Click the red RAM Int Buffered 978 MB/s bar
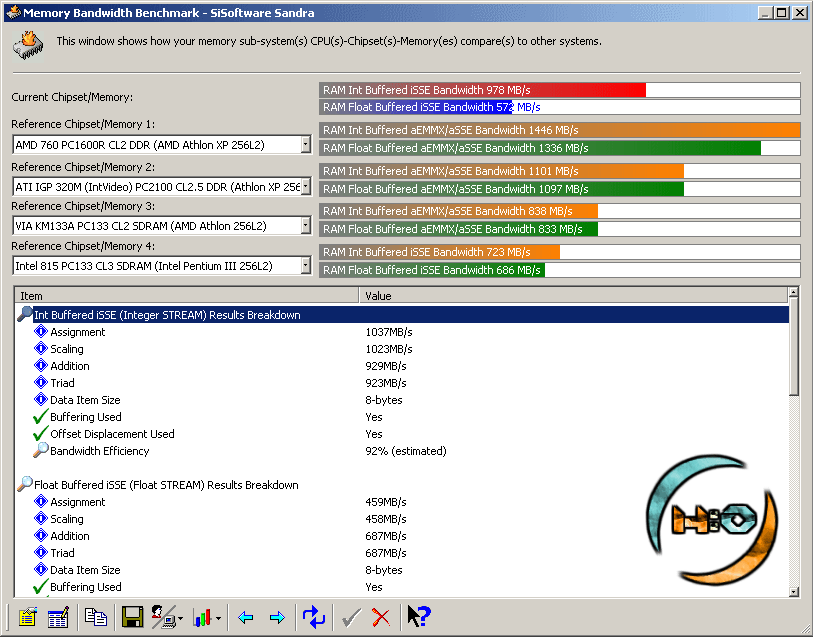The width and height of the screenshot is (813, 637). (x=482, y=90)
